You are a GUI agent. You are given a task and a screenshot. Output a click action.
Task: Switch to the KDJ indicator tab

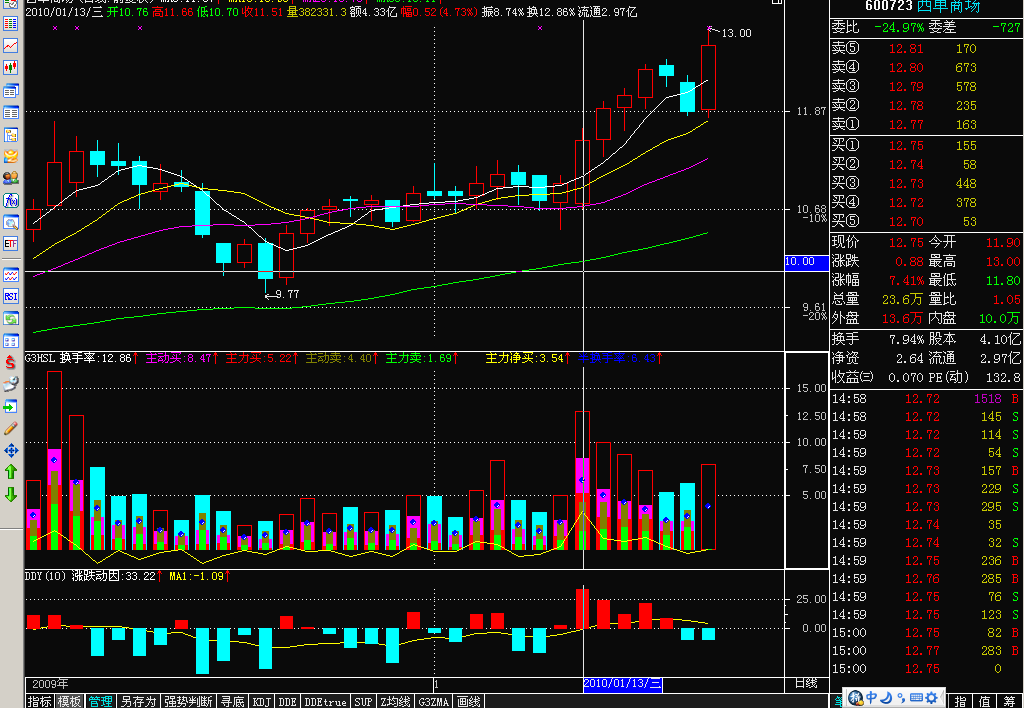pyautogui.click(x=262, y=701)
